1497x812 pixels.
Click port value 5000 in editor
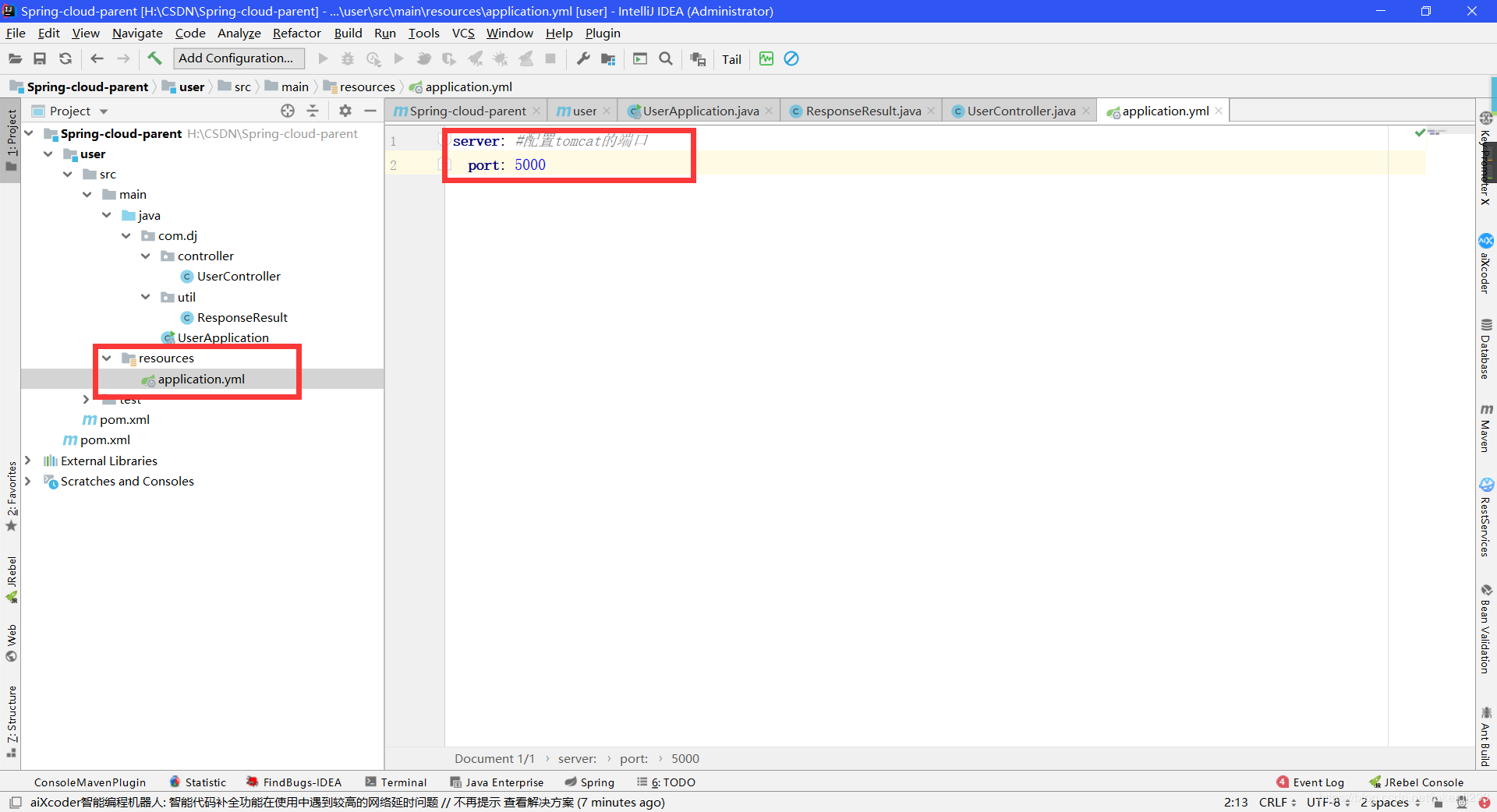pyautogui.click(x=530, y=165)
